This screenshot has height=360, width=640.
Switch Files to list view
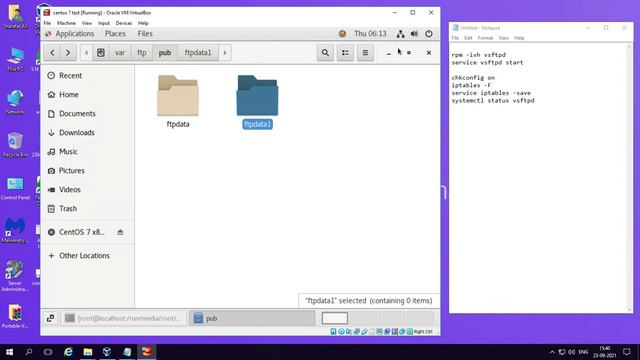(x=345, y=53)
